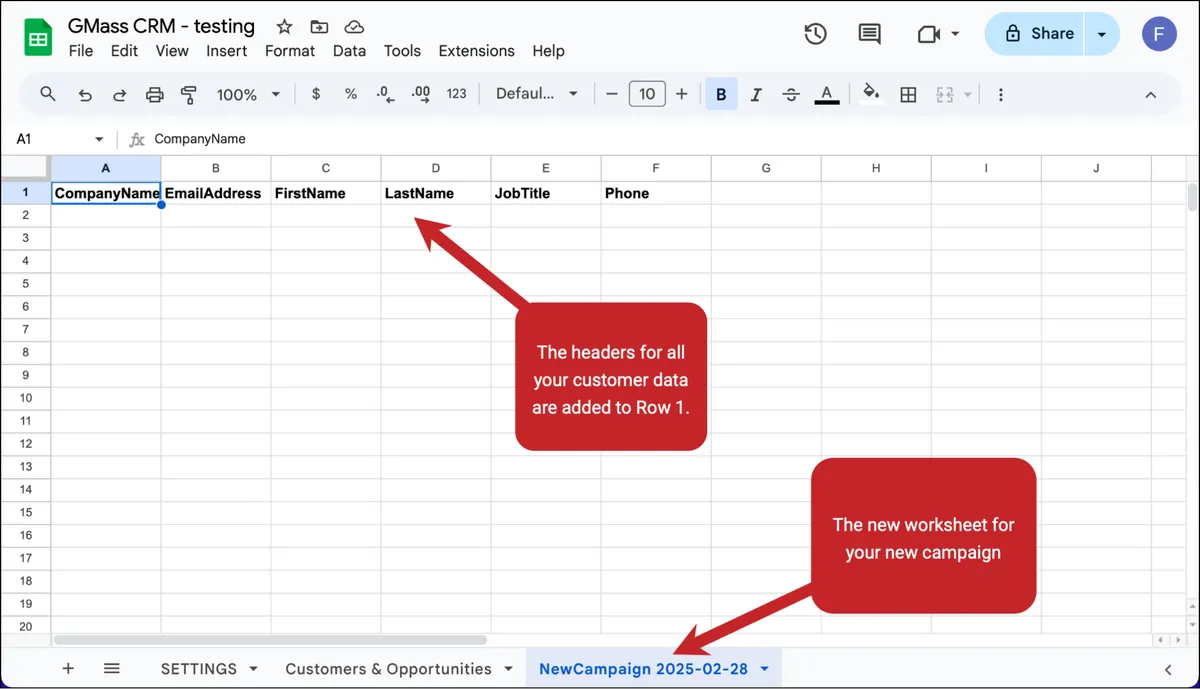Select the NewCampaign 2025-02-28 sheet tab

pos(643,669)
